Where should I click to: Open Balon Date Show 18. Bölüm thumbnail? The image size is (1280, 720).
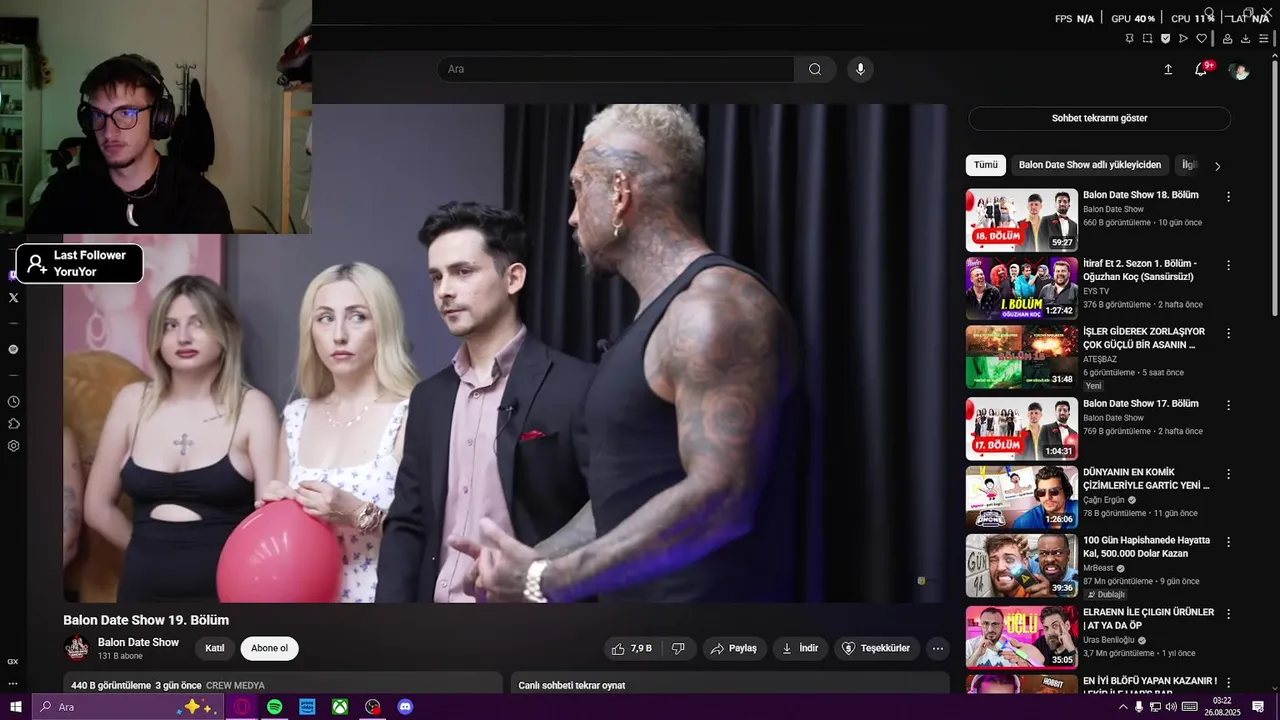click(1021, 220)
